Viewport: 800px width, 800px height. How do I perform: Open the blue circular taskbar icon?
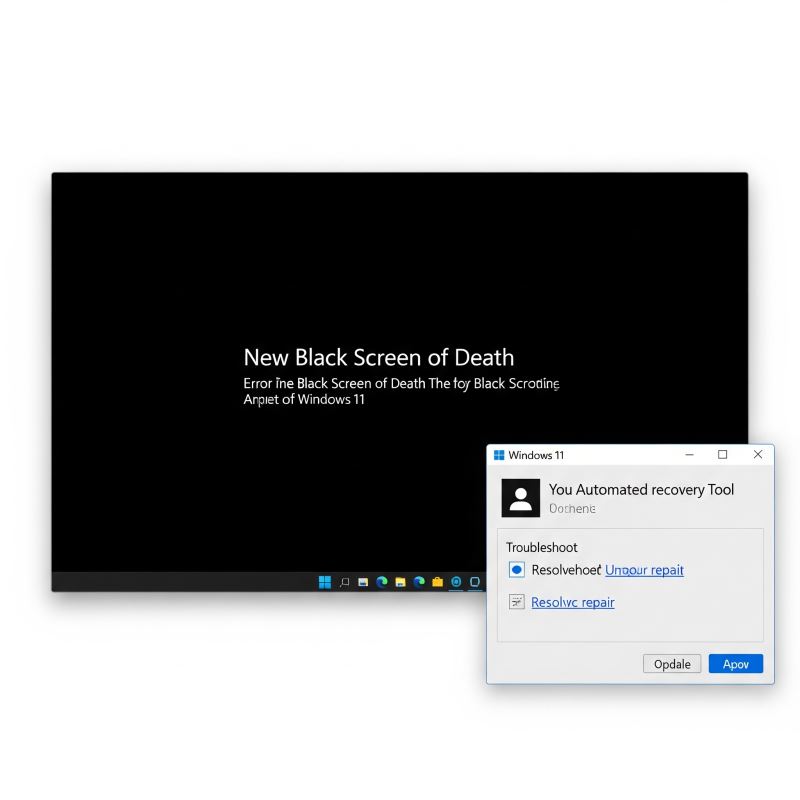coord(456,582)
